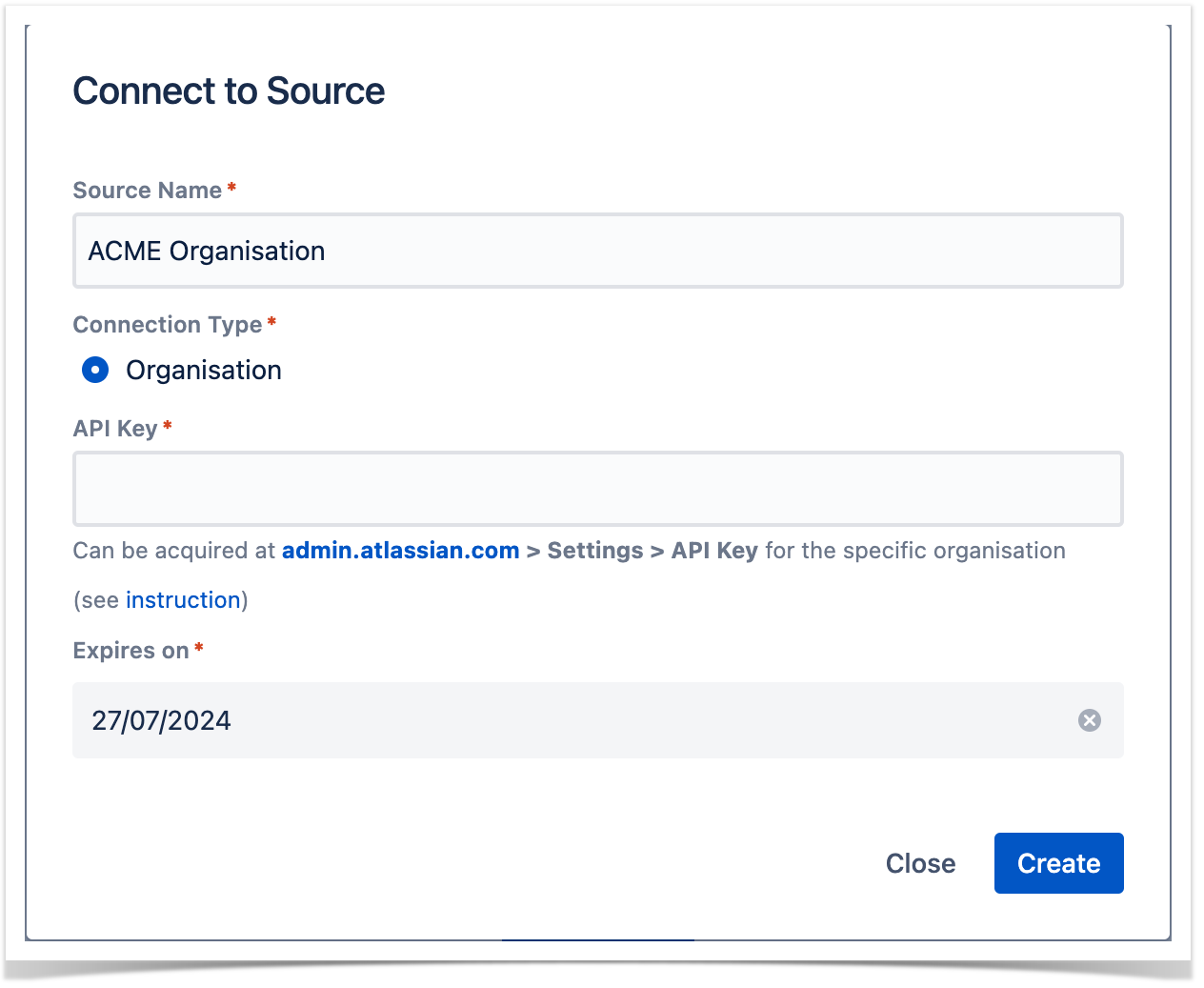The width and height of the screenshot is (1204, 988).
Task: Click the API Key field label
Action: coord(114,429)
